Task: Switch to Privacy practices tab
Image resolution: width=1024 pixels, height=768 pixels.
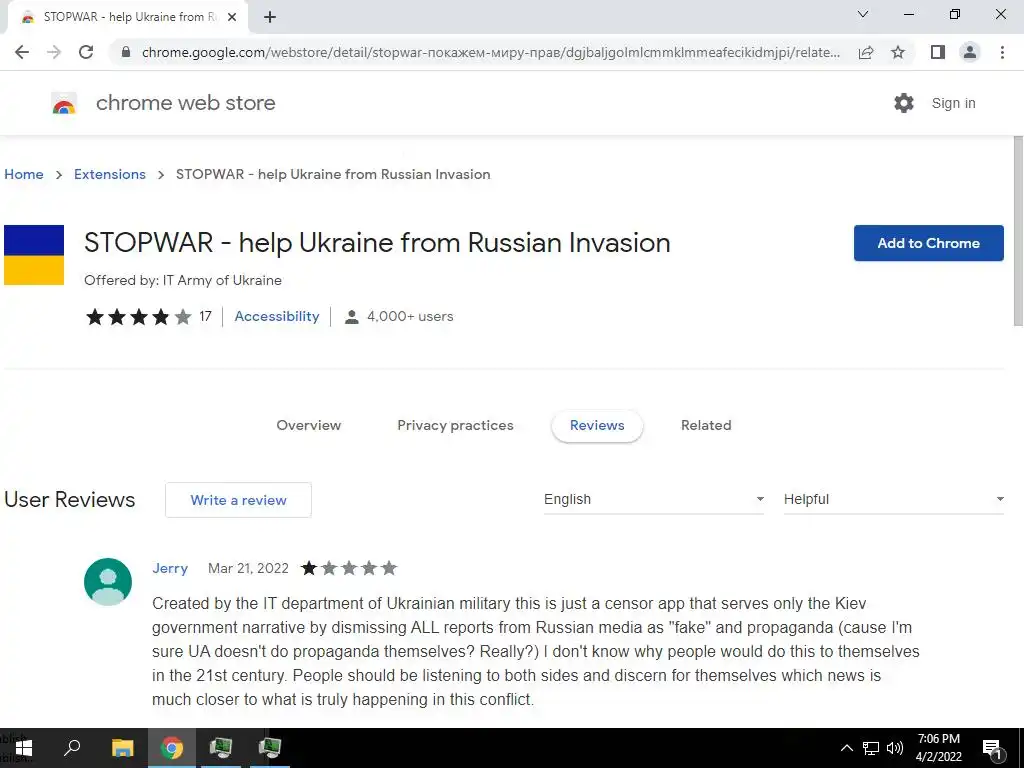Action: (455, 425)
